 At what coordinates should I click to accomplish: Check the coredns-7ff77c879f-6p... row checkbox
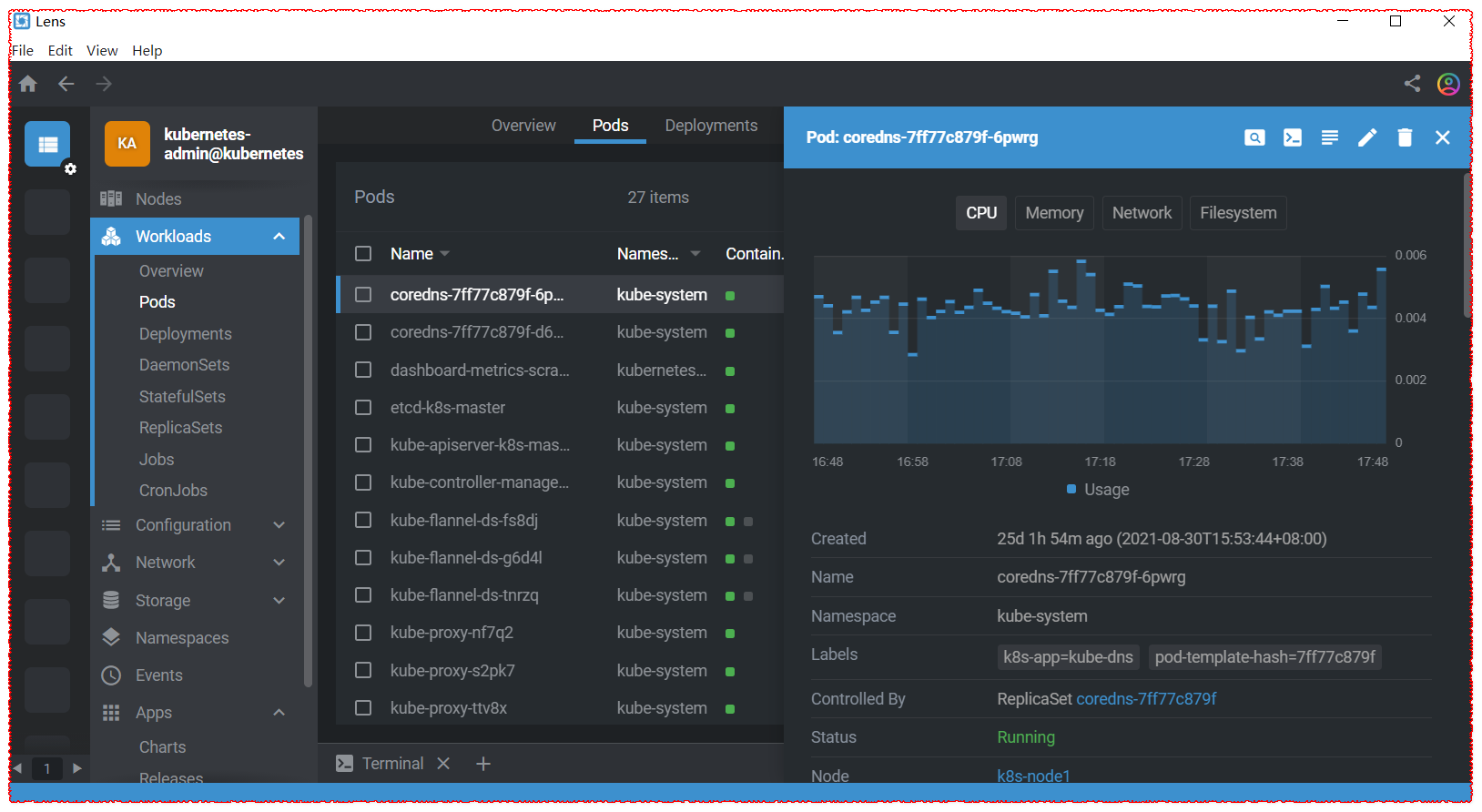[x=363, y=295]
